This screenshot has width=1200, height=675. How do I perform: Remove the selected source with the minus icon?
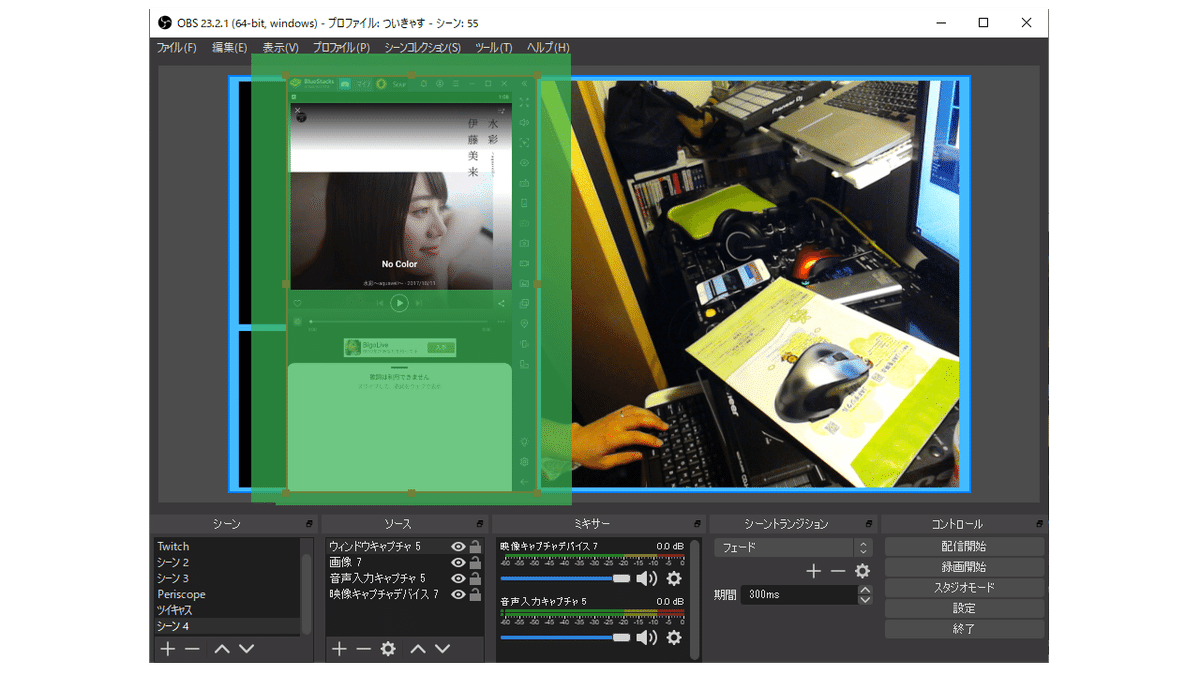[363, 649]
